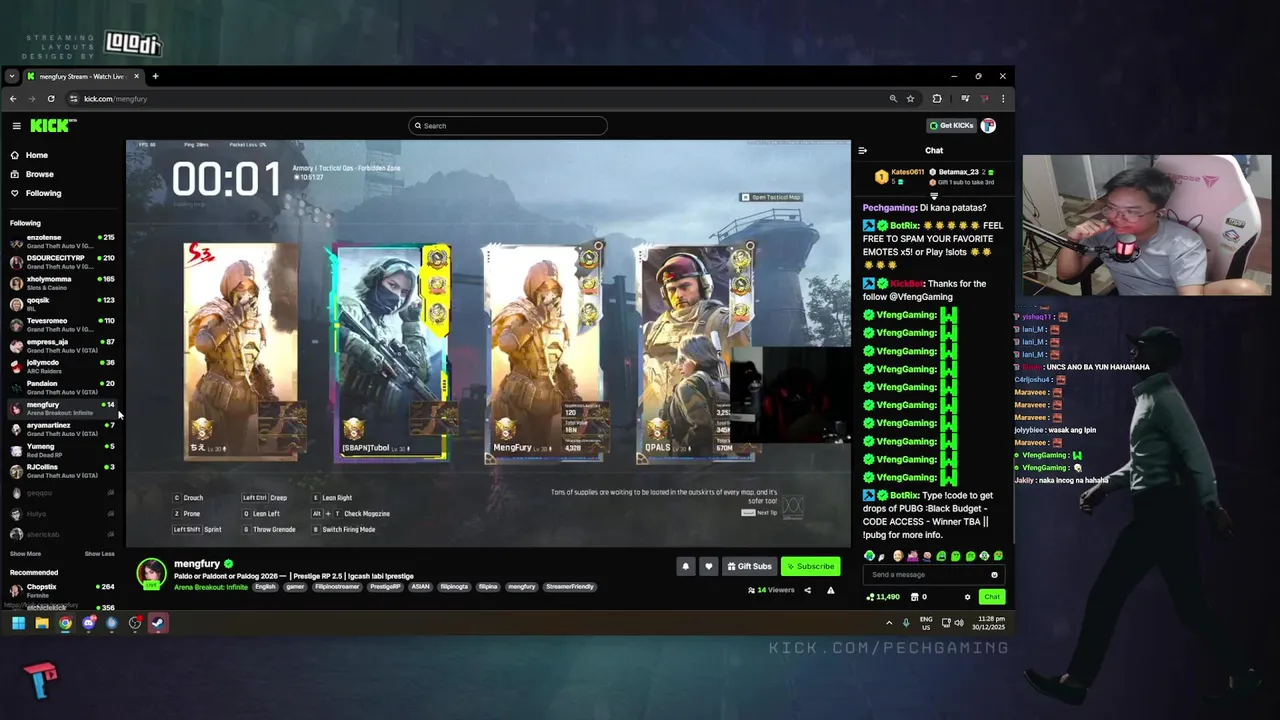
Task: Open Chrome tab search dropdown
Action: coord(12,76)
